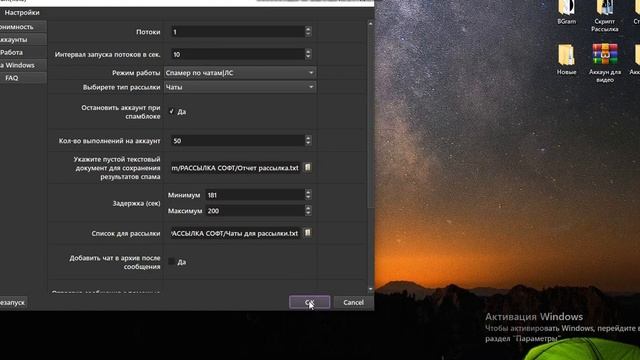640x360 pixels.
Task: Click the Отчет рассылка.txt path field
Action: [236, 168]
